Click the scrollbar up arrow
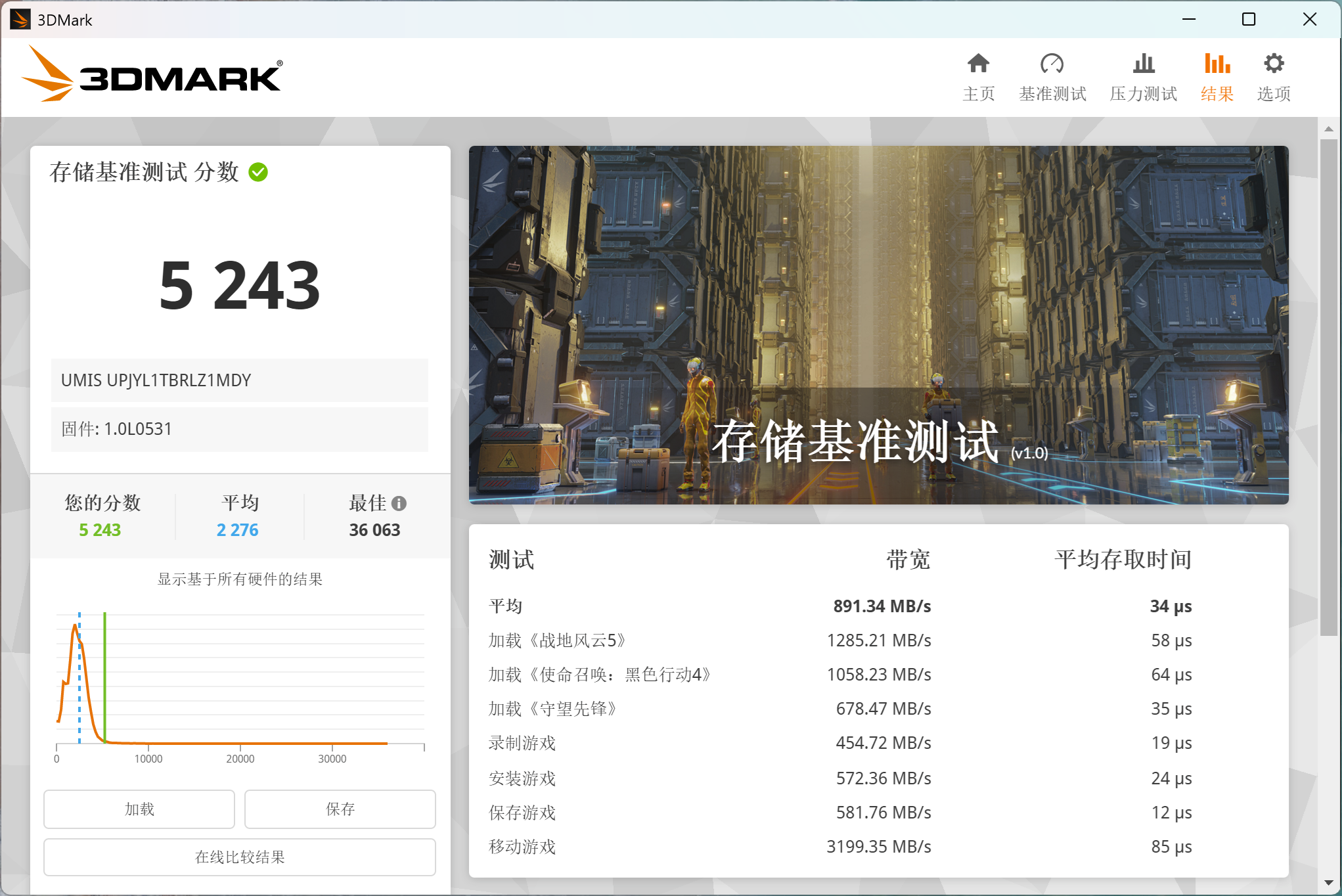This screenshot has height=896, width=1342. coord(1328,129)
